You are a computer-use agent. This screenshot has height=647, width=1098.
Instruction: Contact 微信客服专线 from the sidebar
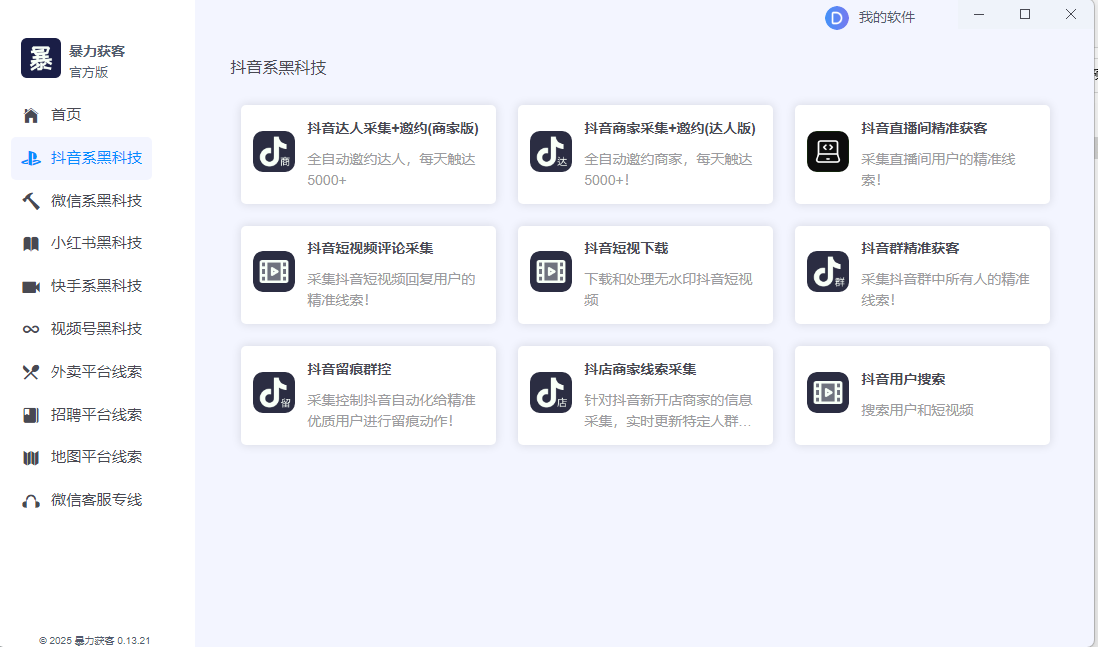point(96,500)
